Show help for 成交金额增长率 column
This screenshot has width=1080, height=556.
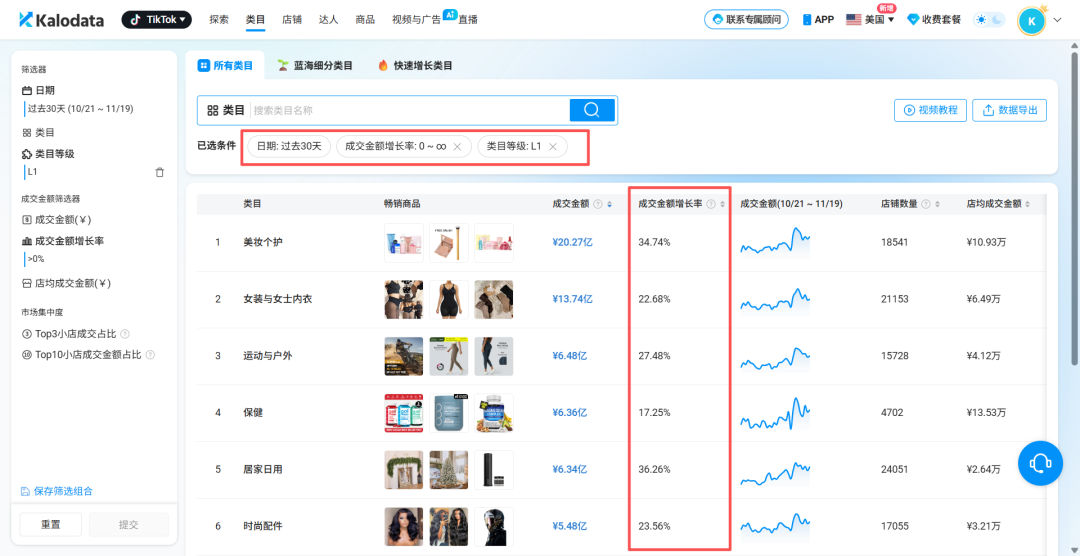(x=711, y=204)
